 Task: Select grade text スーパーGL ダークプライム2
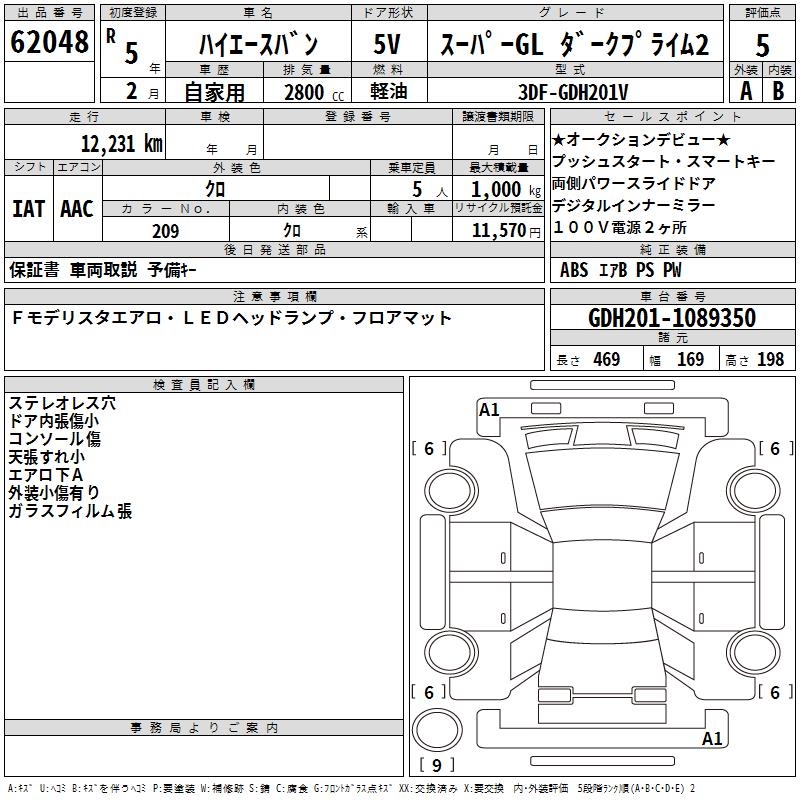[574, 44]
